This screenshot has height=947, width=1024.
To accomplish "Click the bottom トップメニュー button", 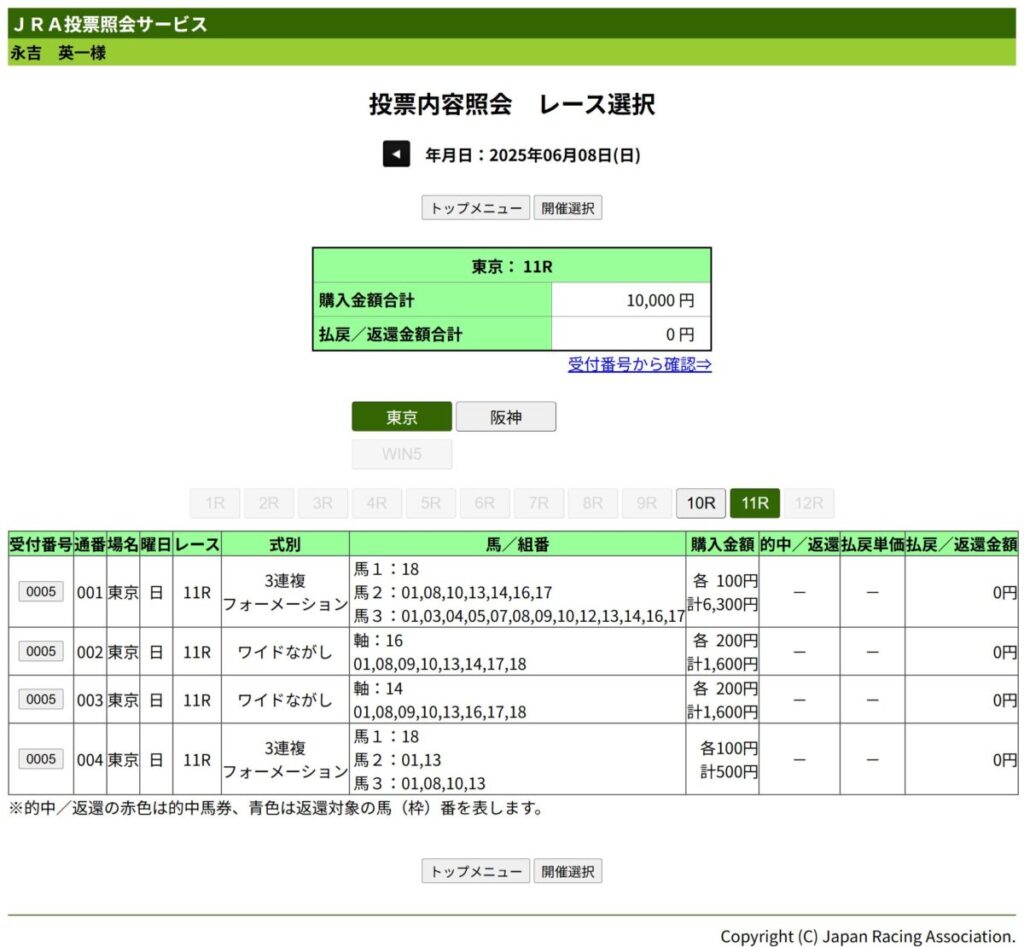I will pos(476,871).
